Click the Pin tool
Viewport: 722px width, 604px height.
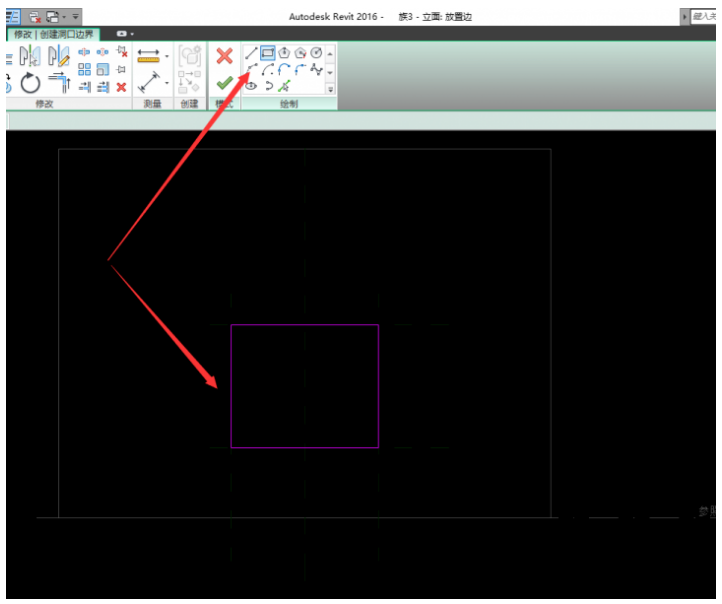[121, 70]
